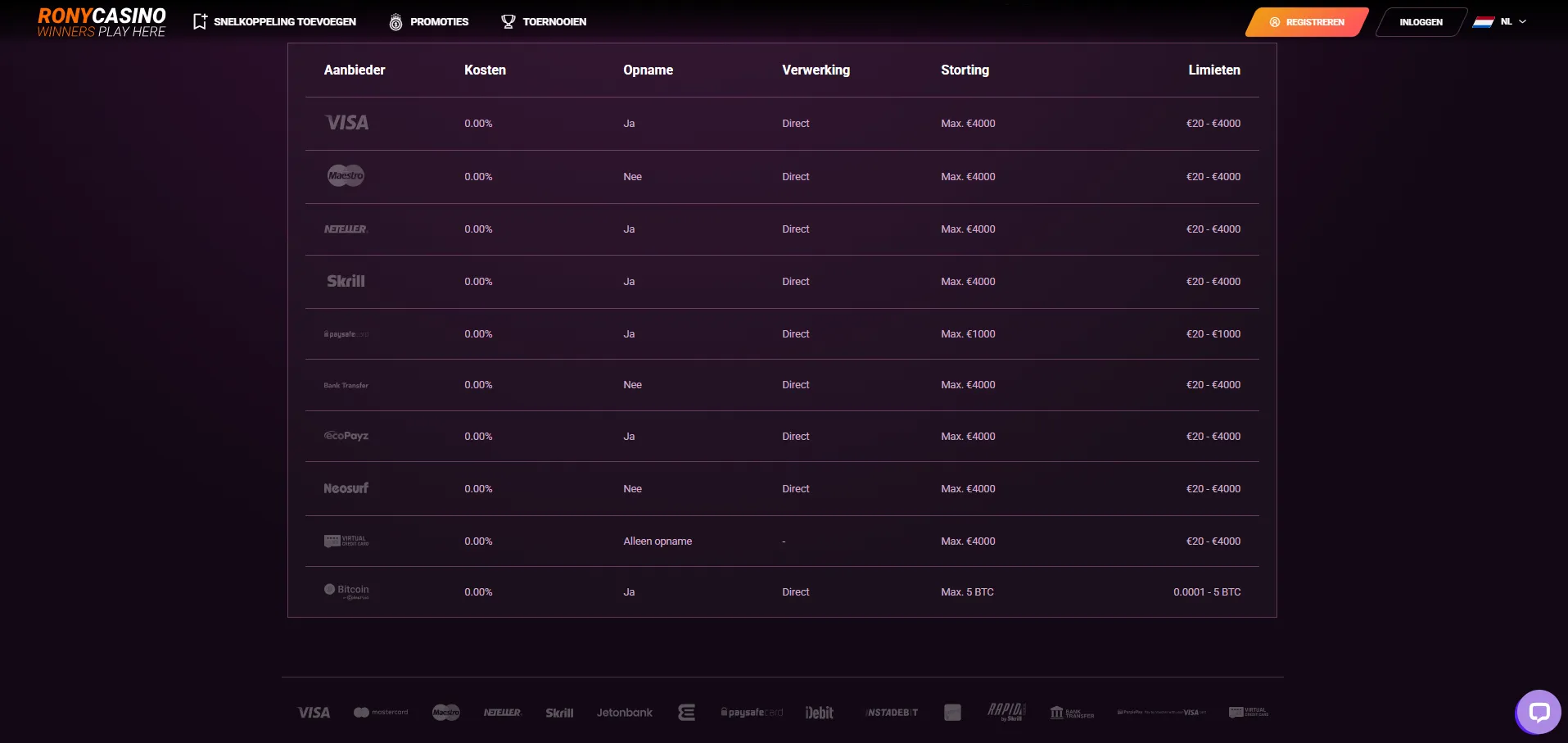1568x743 pixels.
Task: Click 'Nee' in the Maestro row
Action: pyautogui.click(x=632, y=177)
